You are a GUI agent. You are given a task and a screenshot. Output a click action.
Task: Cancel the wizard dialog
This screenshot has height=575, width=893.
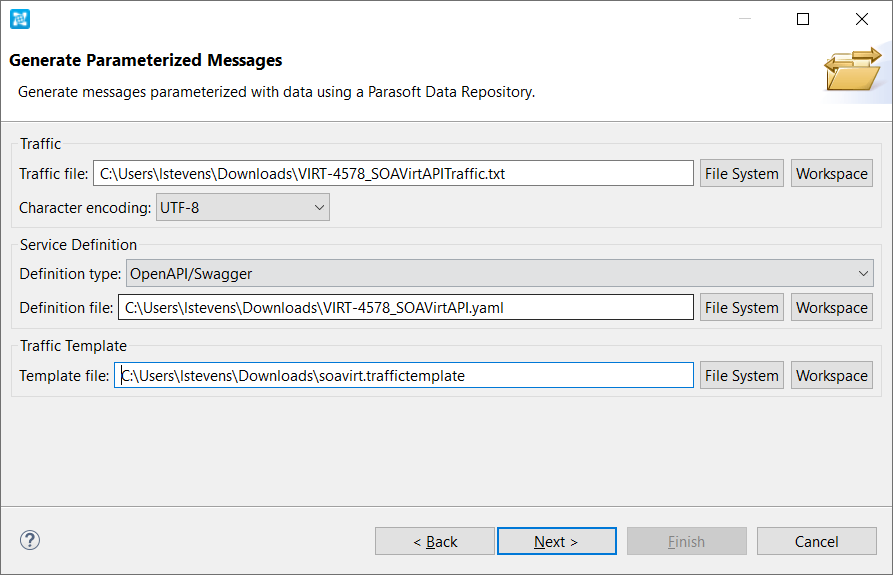pos(816,541)
